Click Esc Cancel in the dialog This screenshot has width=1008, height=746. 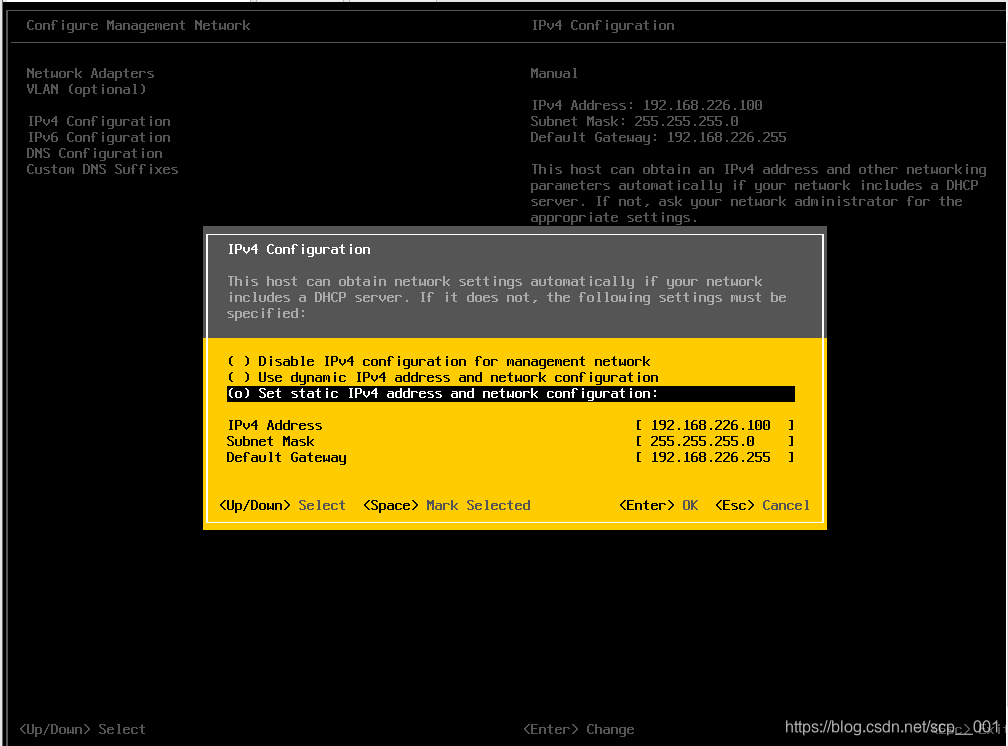762,505
